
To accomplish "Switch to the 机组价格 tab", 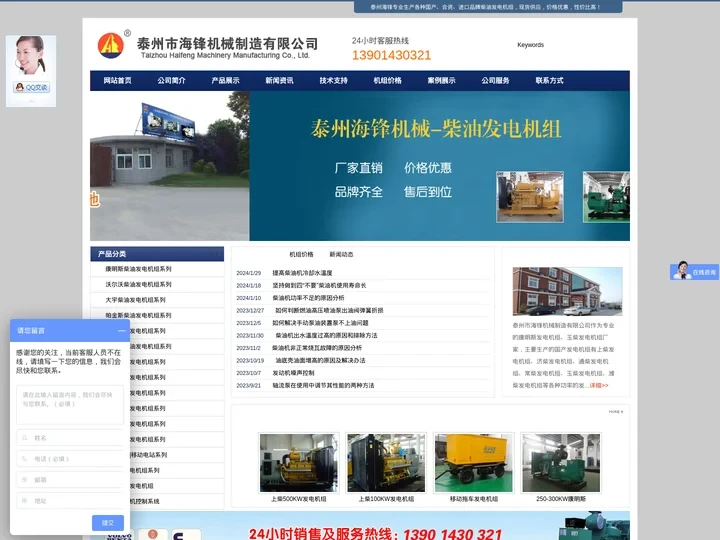I will pyautogui.click(x=301, y=255).
